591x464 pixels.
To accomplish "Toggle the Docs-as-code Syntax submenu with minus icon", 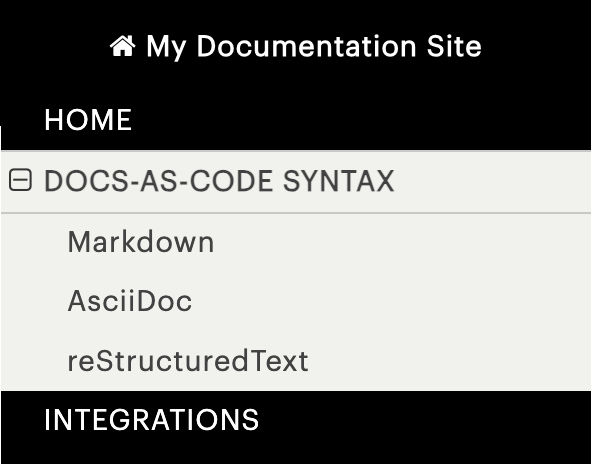I will [x=20, y=180].
